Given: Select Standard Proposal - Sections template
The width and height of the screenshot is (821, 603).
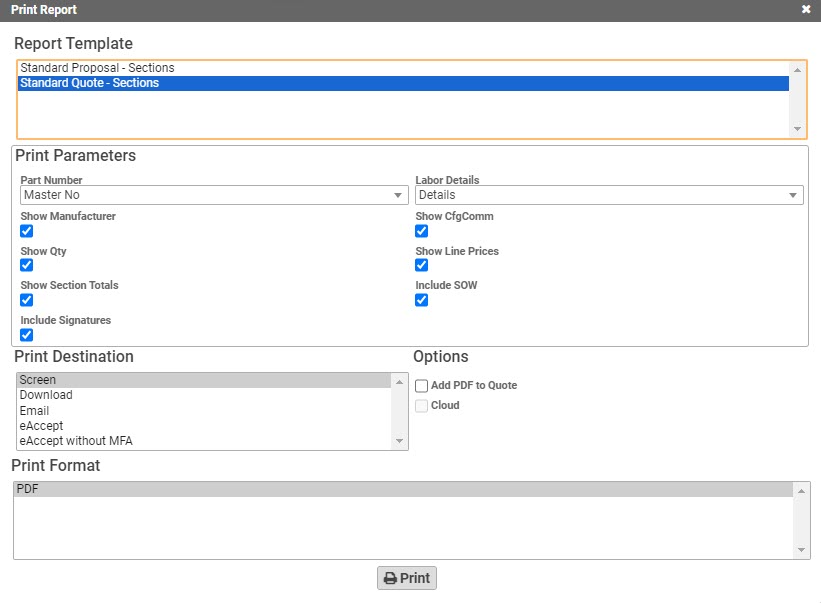Looking at the screenshot, I should click(97, 68).
